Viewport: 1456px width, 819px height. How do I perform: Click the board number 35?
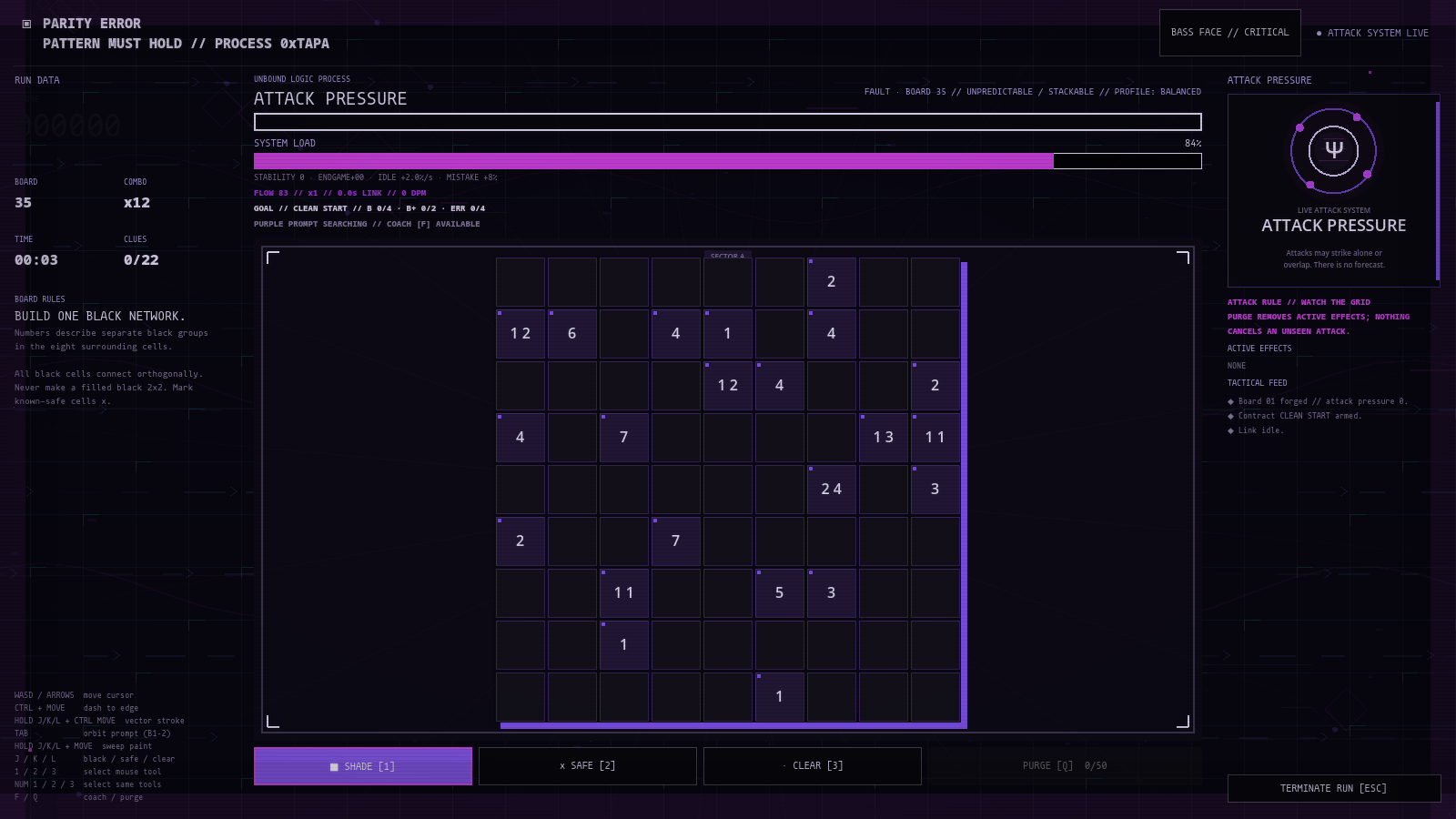click(23, 203)
